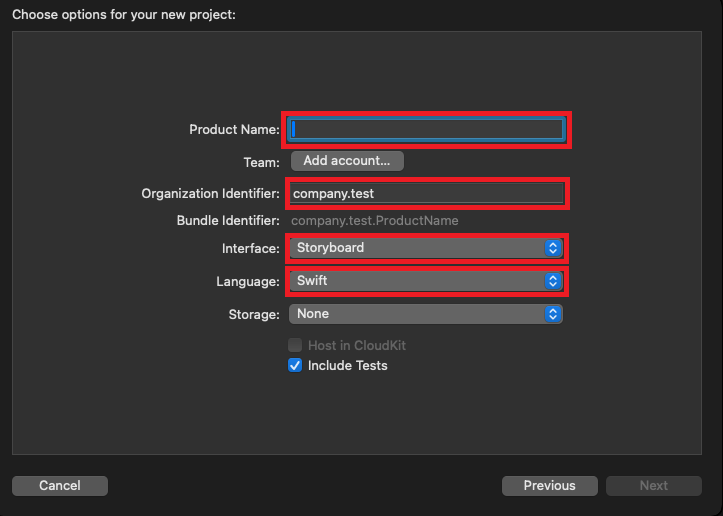Click the Next button
723x516 pixels.
(x=654, y=486)
